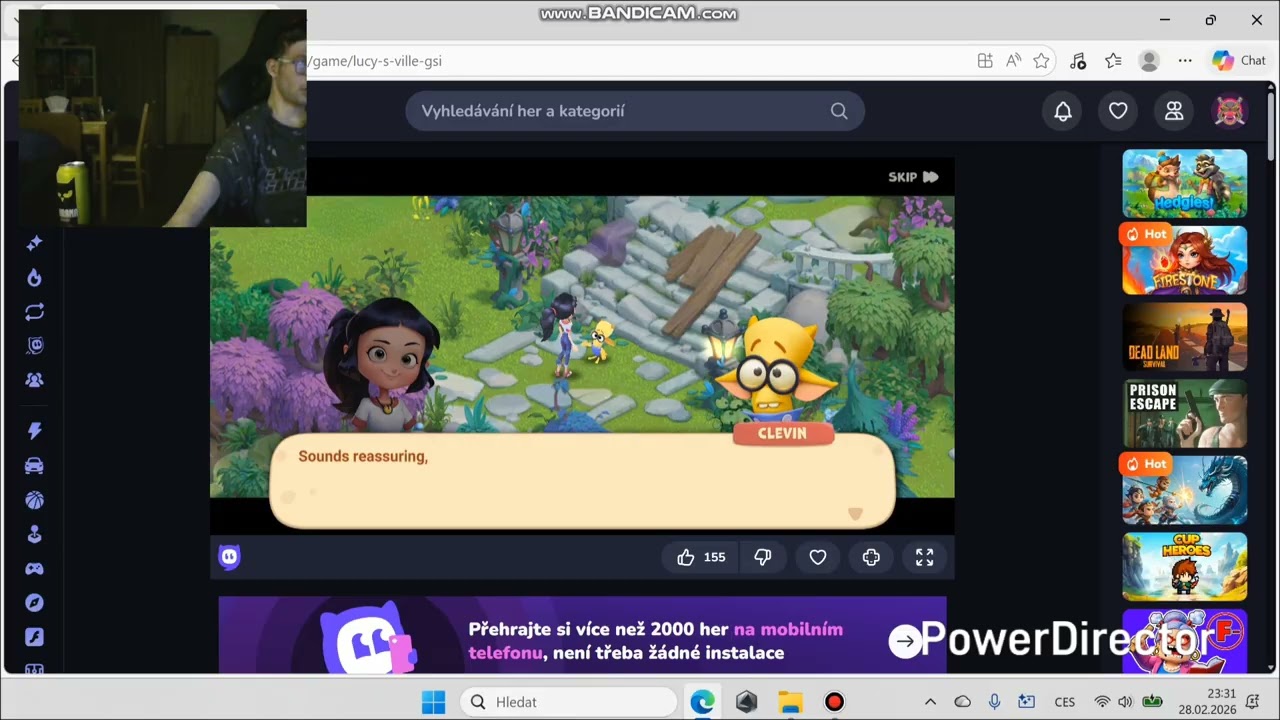Click the mobile games banner arrow button
This screenshot has width=1280, height=720.
pyautogui.click(x=905, y=641)
